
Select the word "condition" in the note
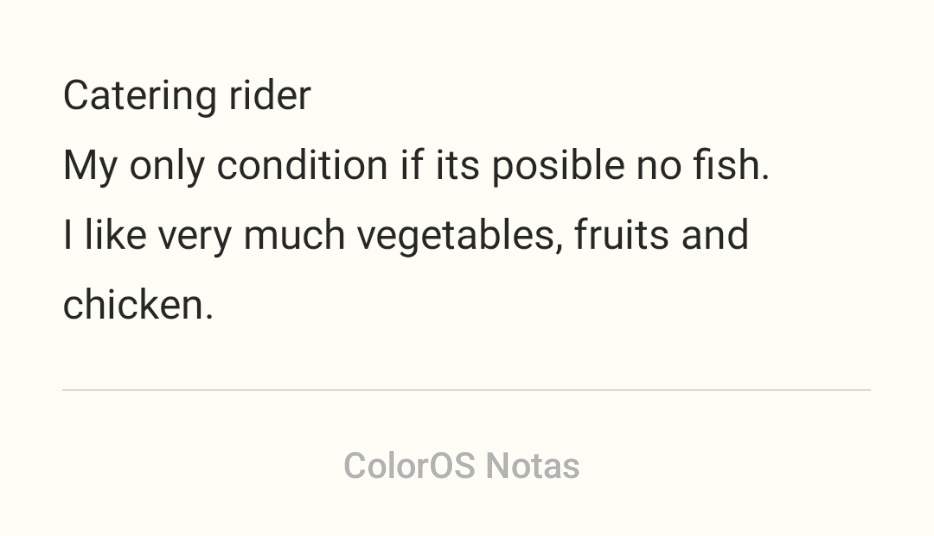coord(302,165)
